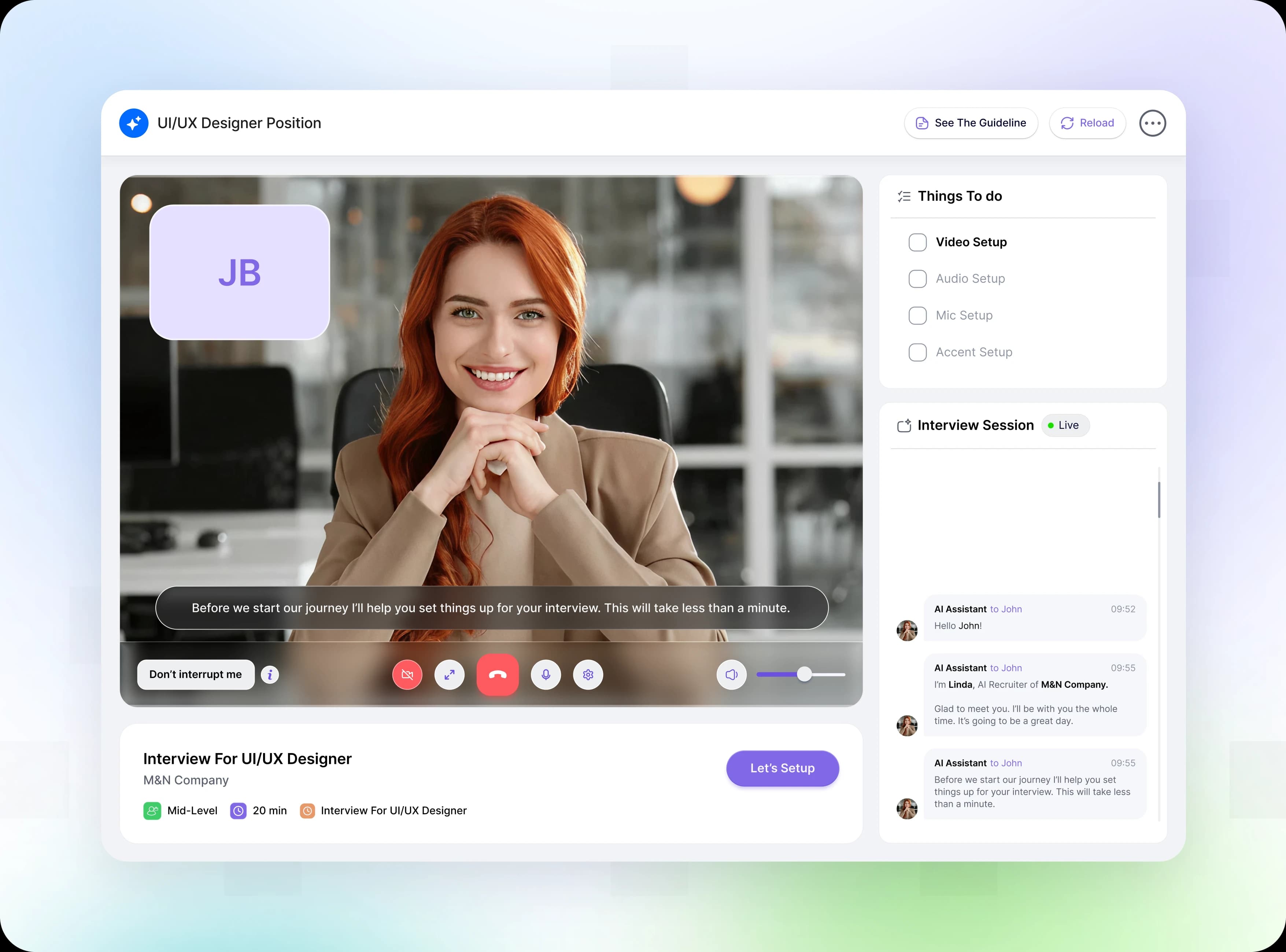The height and width of the screenshot is (952, 1286).
Task: Click the Interview Session header icon
Action: point(904,425)
